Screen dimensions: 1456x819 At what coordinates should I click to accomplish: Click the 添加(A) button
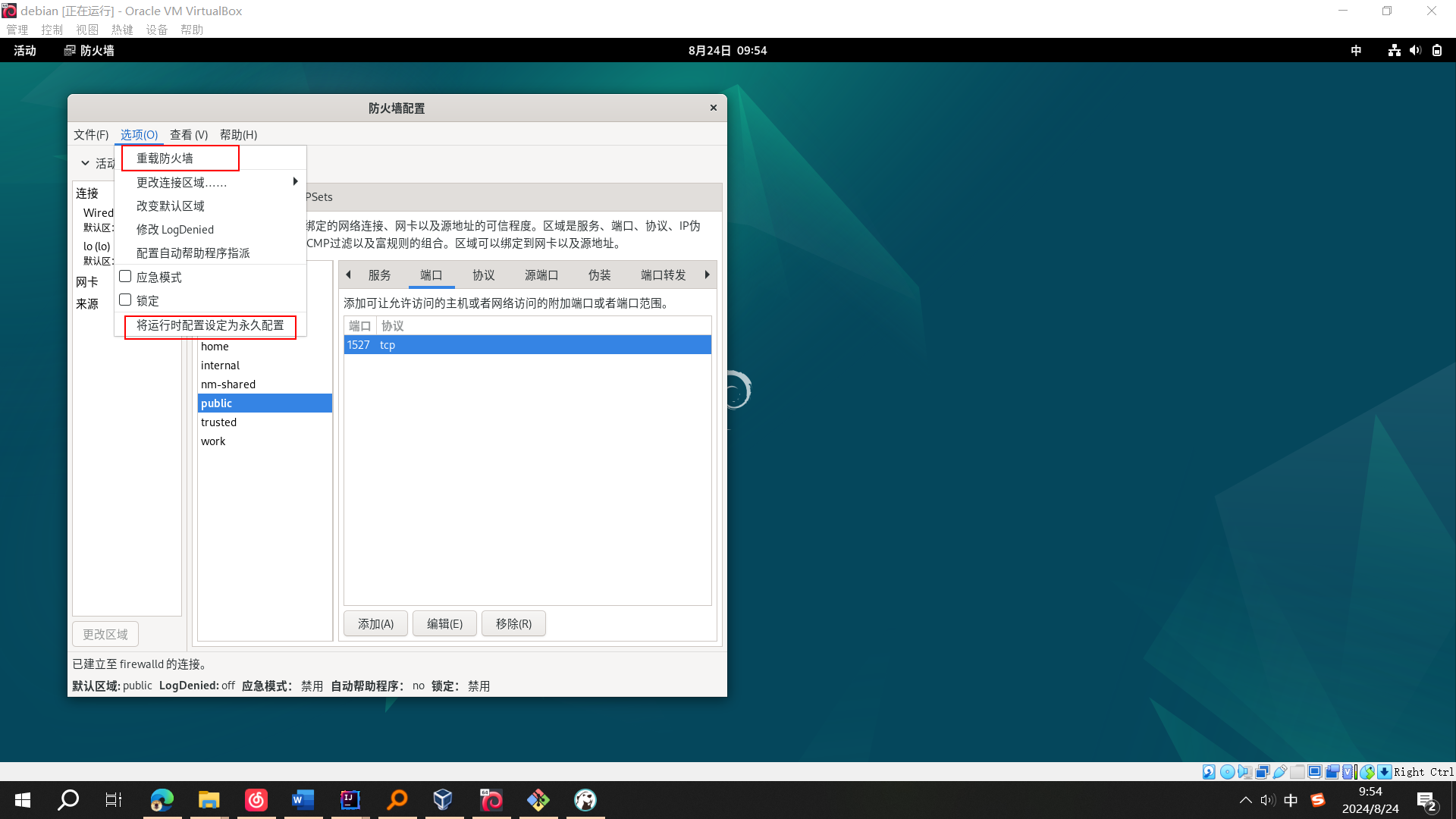coord(375,623)
